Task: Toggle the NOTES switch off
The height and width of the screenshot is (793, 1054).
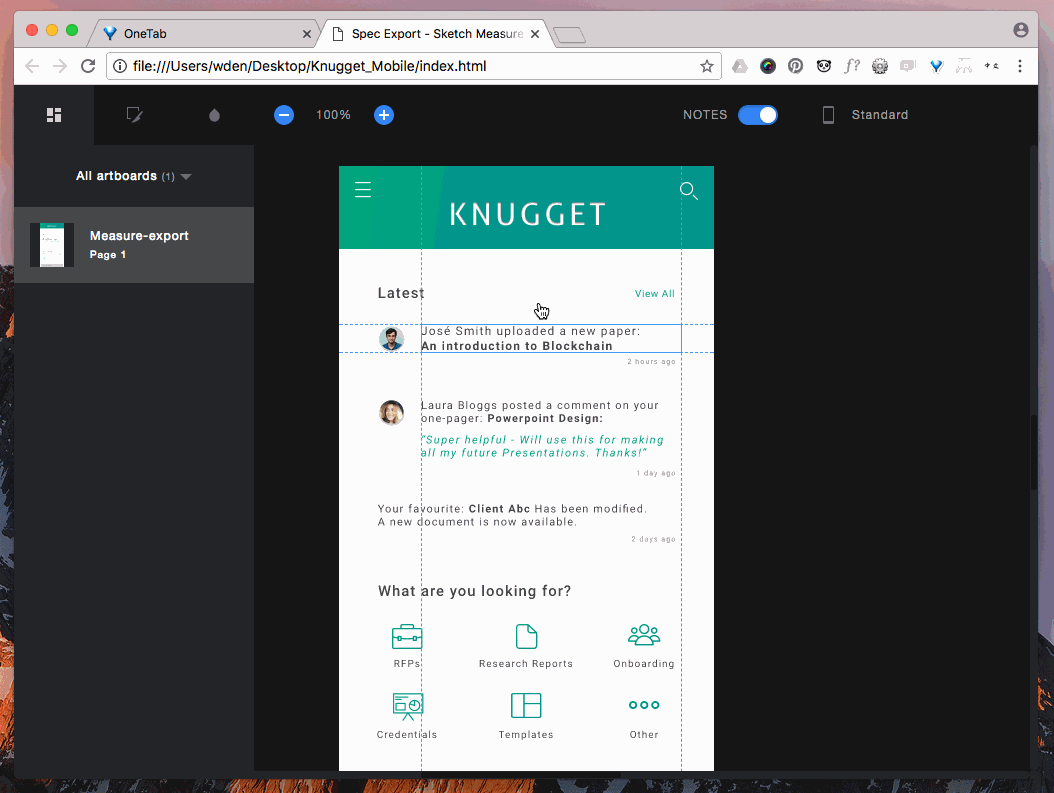Action: pyautogui.click(x=758, y=114)
